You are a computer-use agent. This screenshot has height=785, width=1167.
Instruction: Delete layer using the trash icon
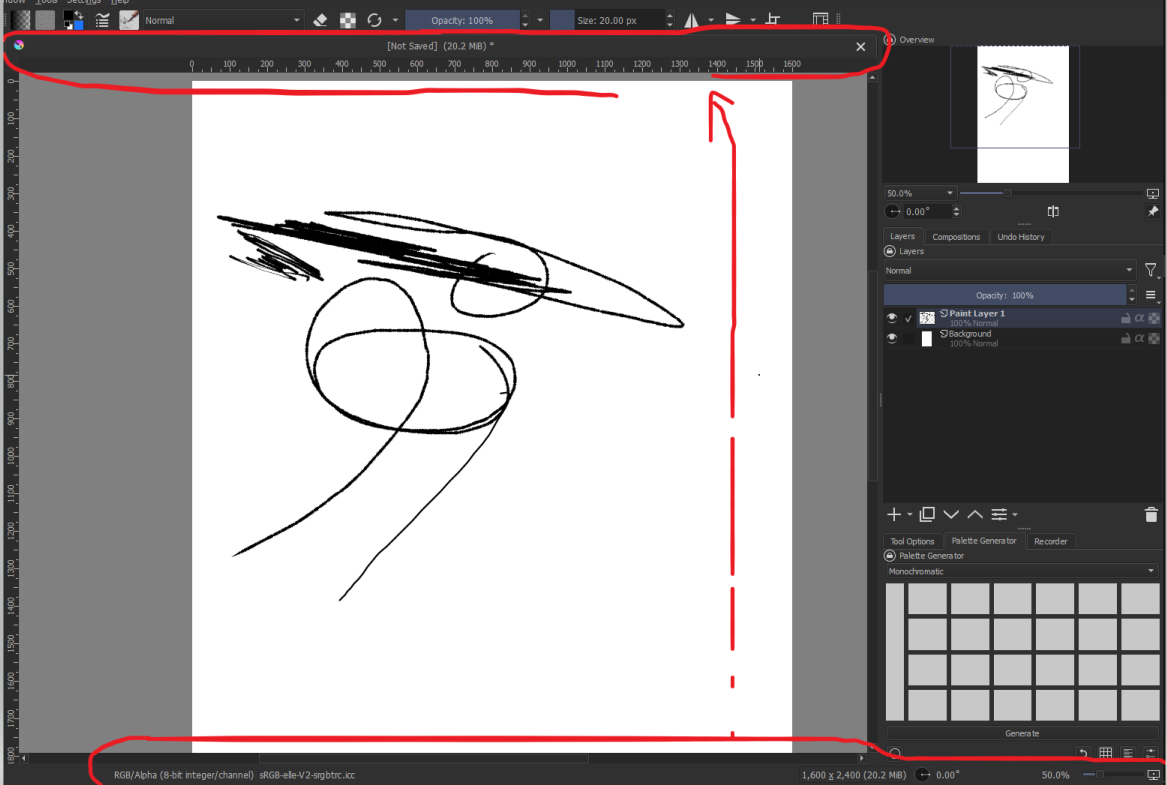point(1151,515)
